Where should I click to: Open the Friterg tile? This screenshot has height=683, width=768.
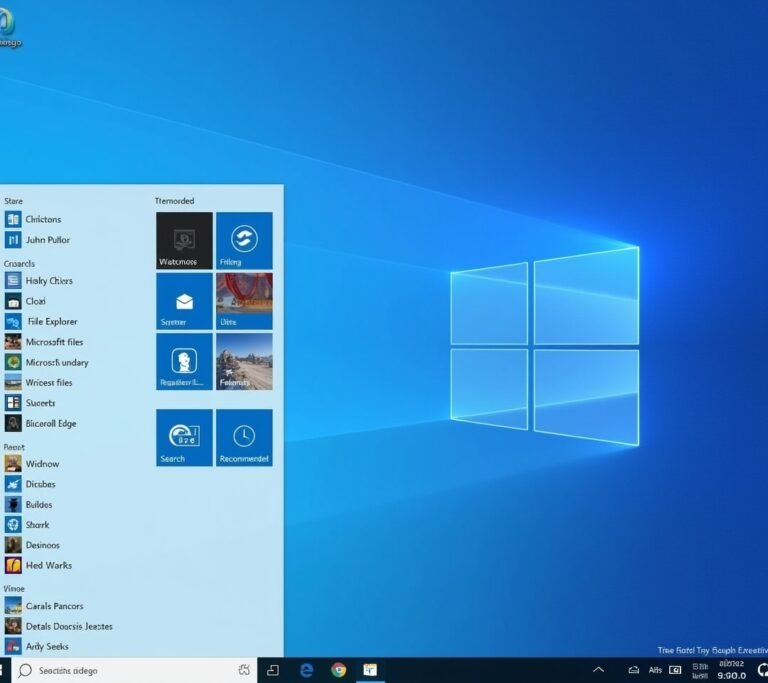tap(244, 241)
